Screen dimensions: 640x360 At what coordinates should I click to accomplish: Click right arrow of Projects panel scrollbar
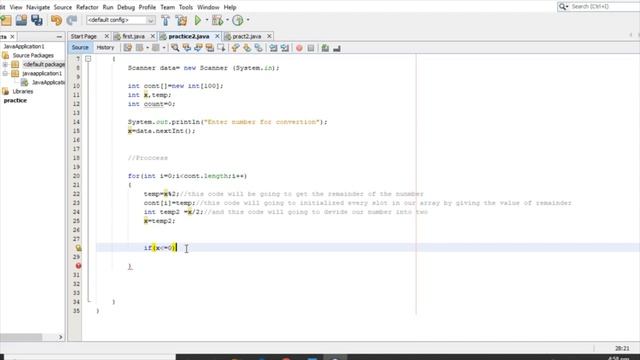point(60,337)
